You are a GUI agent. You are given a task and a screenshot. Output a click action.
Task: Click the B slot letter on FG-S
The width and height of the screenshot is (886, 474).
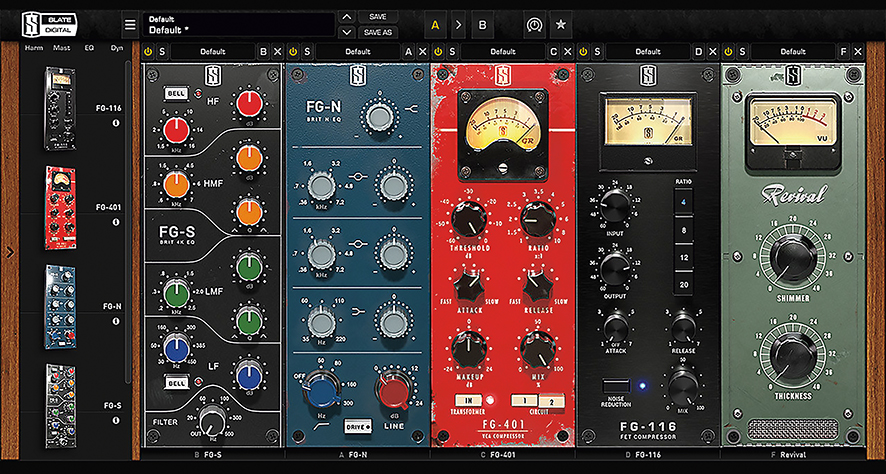tap(263, 52)
